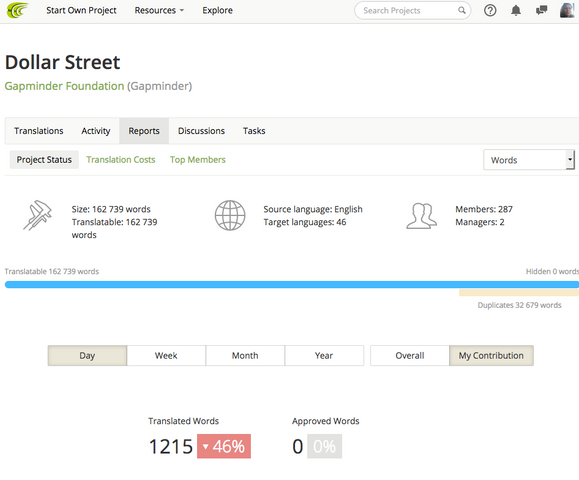Open the notifications bell icon
This screenshot has width=579, height=480.
(x=516, y=11)
